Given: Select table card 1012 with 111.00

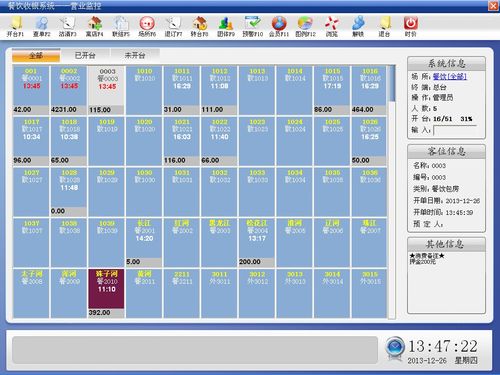Looking at the screenshot, I should click(x=219, y=90).
